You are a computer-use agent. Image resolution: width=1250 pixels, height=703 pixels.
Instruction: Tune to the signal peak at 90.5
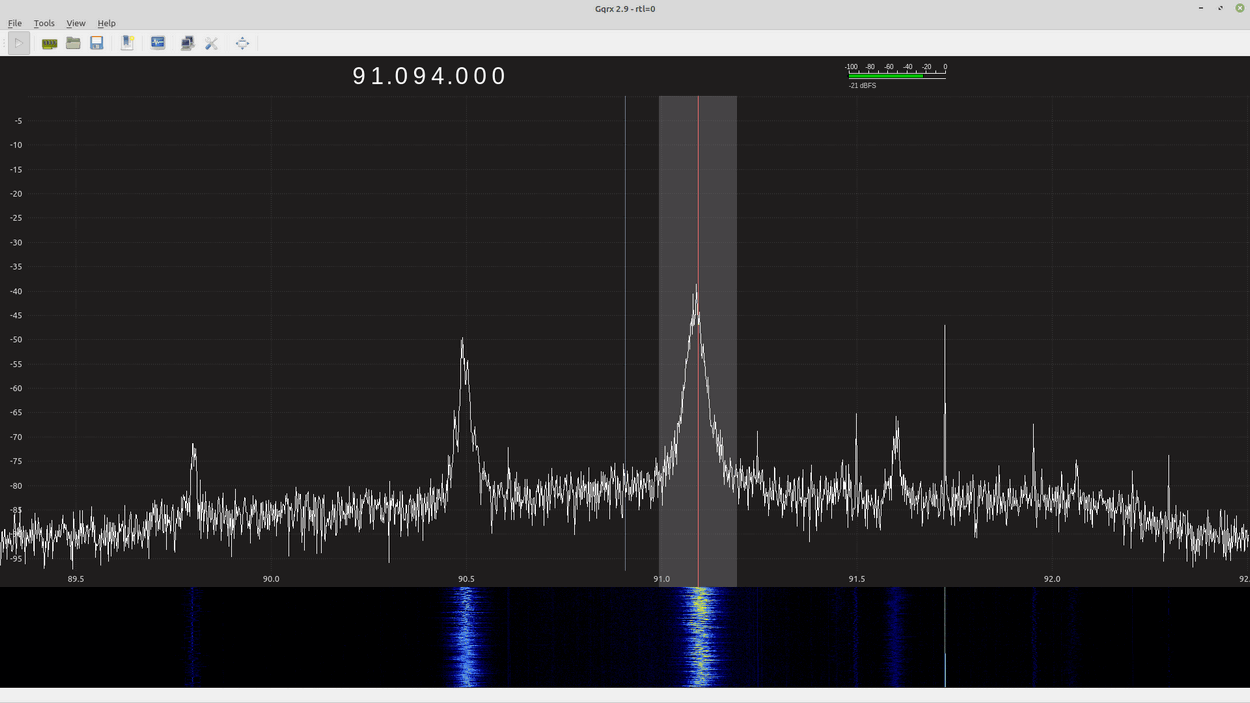[x=463, y=345]
